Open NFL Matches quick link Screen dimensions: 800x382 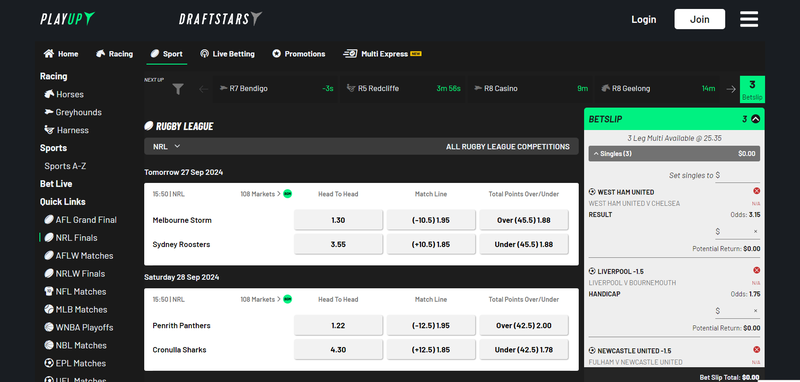click(x=75, y=292)
